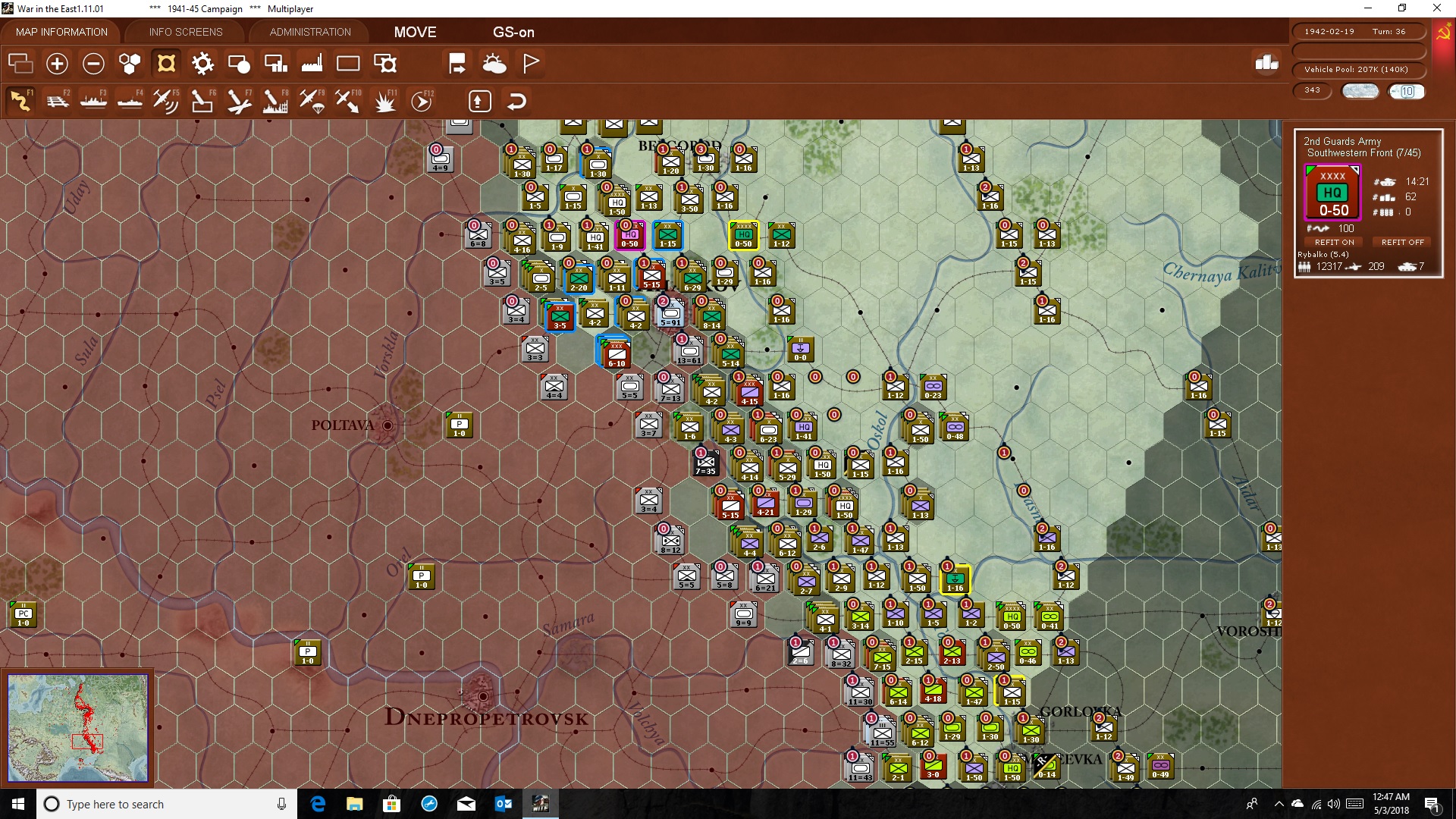The width and height of the screenshot is (1456, 819).
Task: Click the 2nd Guards Army HQ counter in panel
Action: coord(1332,193)
